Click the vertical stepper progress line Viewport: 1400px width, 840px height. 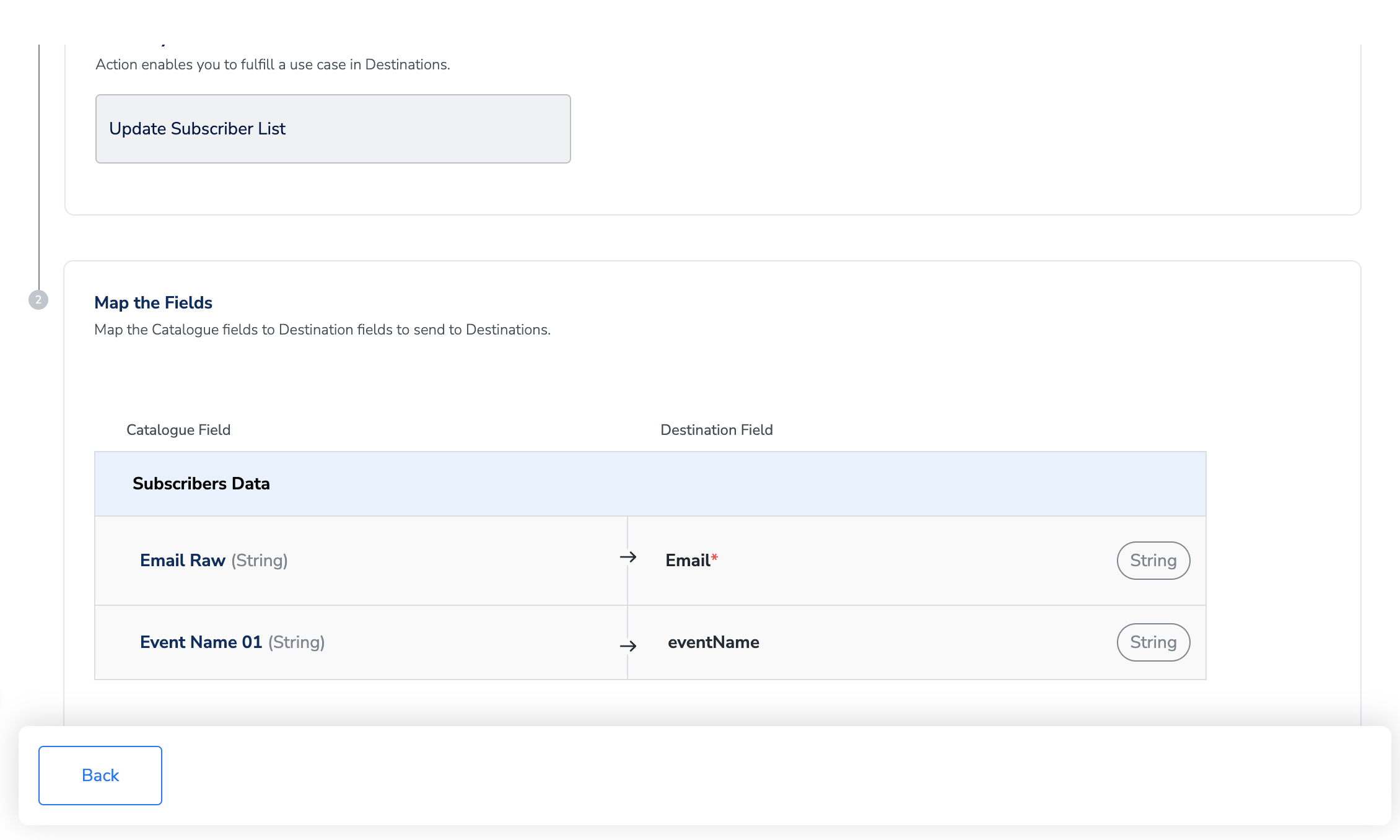(39, 167)
